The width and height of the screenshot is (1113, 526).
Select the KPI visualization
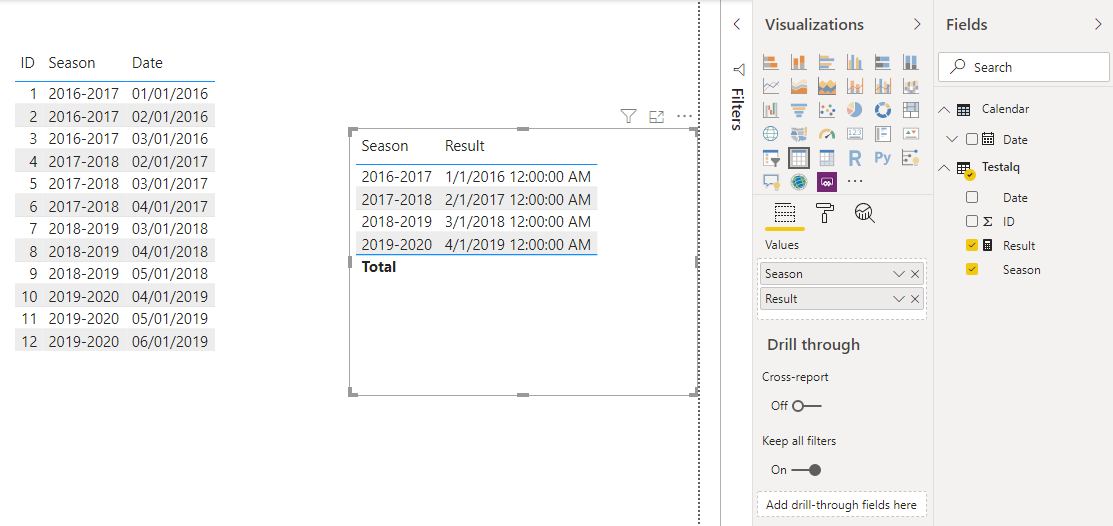point(911,133)
